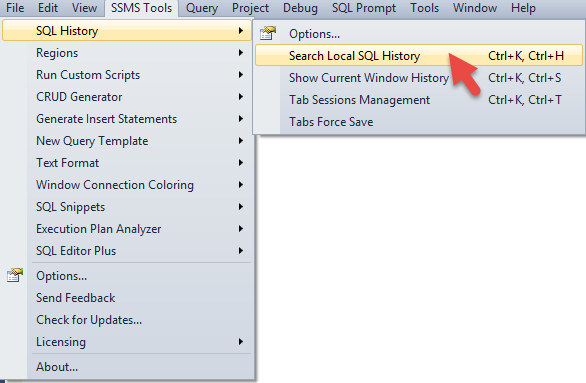Open the File menu
Viewport: 586px width, 383px height.
pos(15,8)
